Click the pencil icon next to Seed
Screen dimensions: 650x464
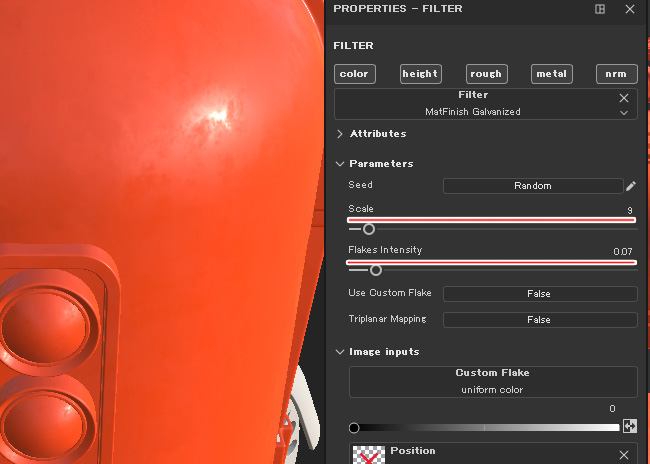coord(631,186)
